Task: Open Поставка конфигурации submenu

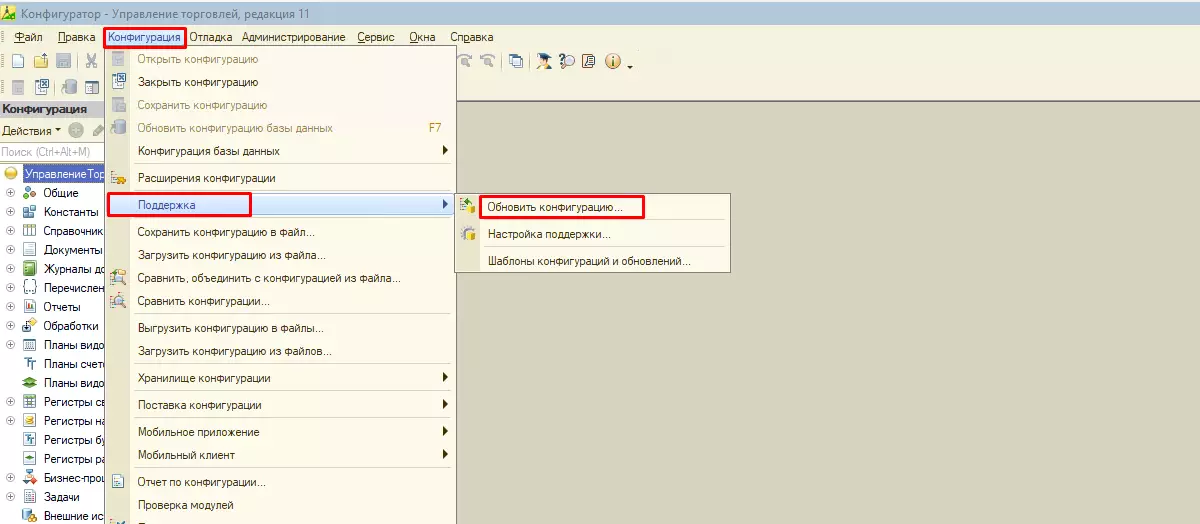Action: point(280,405)
